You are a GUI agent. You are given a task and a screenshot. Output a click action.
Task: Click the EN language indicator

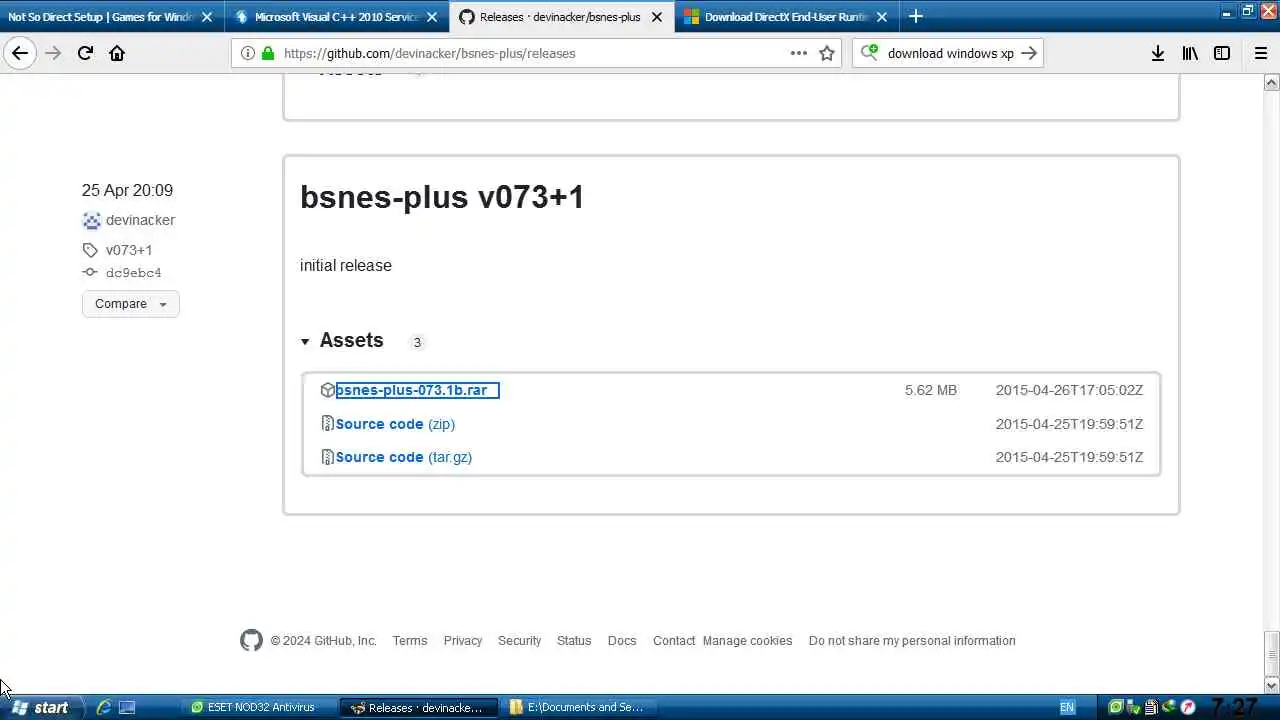pyautogui.click(x=1067, y=707)
